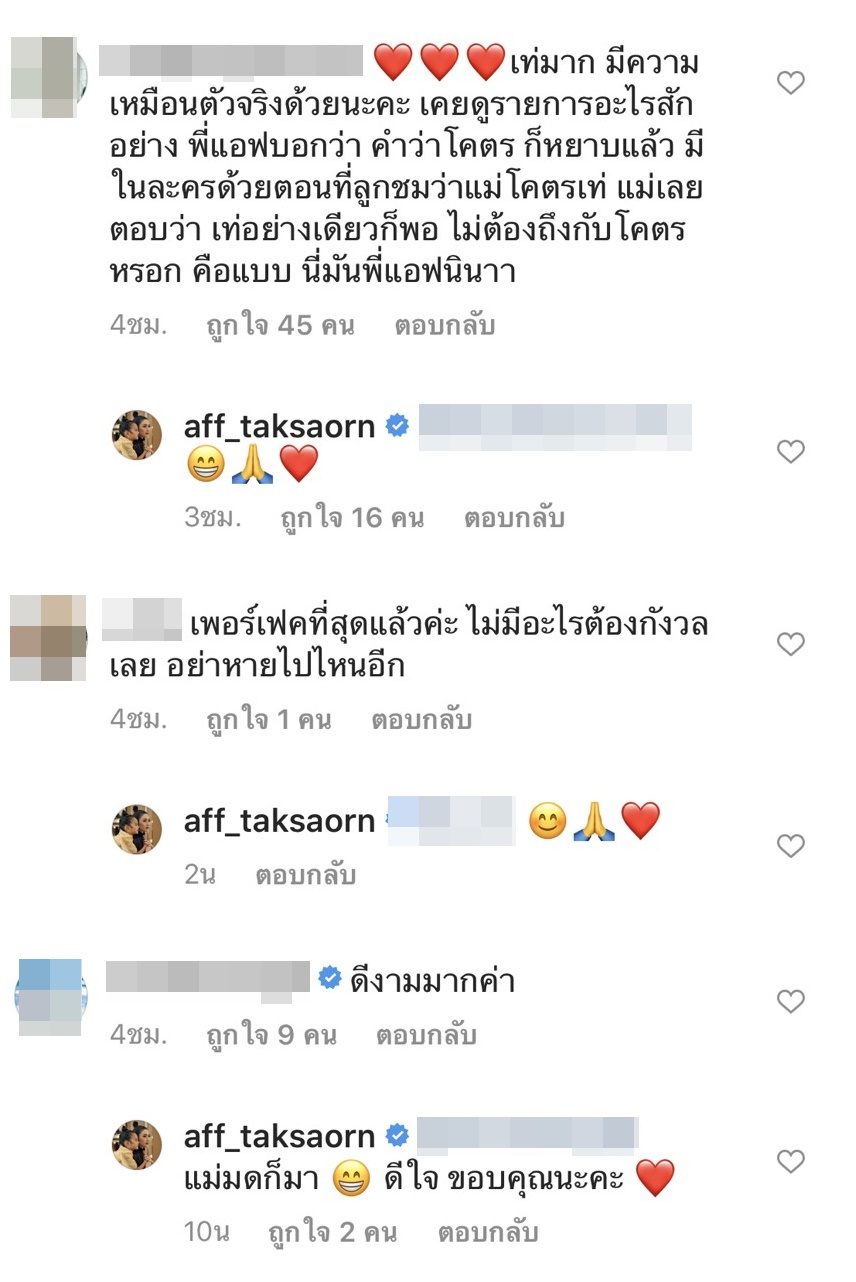
Task: Open the verified commenter's blue avatar
Action: pyautogui.click(x=50, y=997)
